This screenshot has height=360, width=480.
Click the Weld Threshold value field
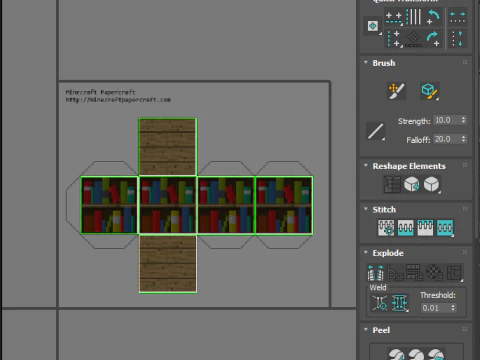[x=435, y=308]
